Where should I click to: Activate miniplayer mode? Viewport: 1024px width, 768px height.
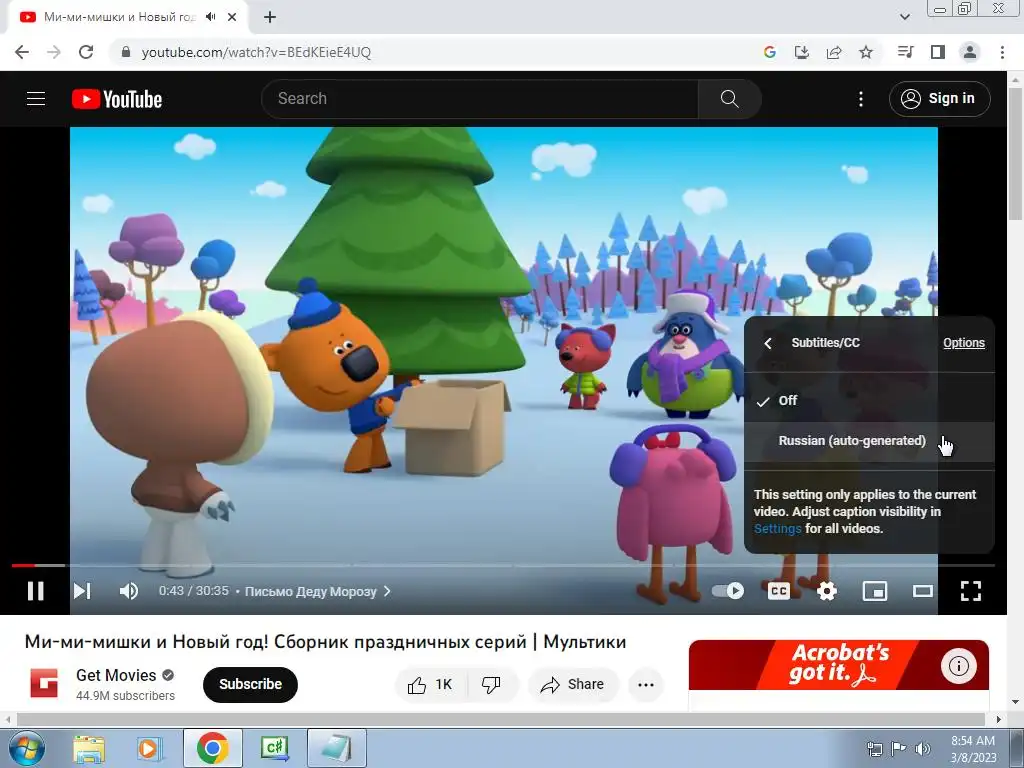(874, 591)
